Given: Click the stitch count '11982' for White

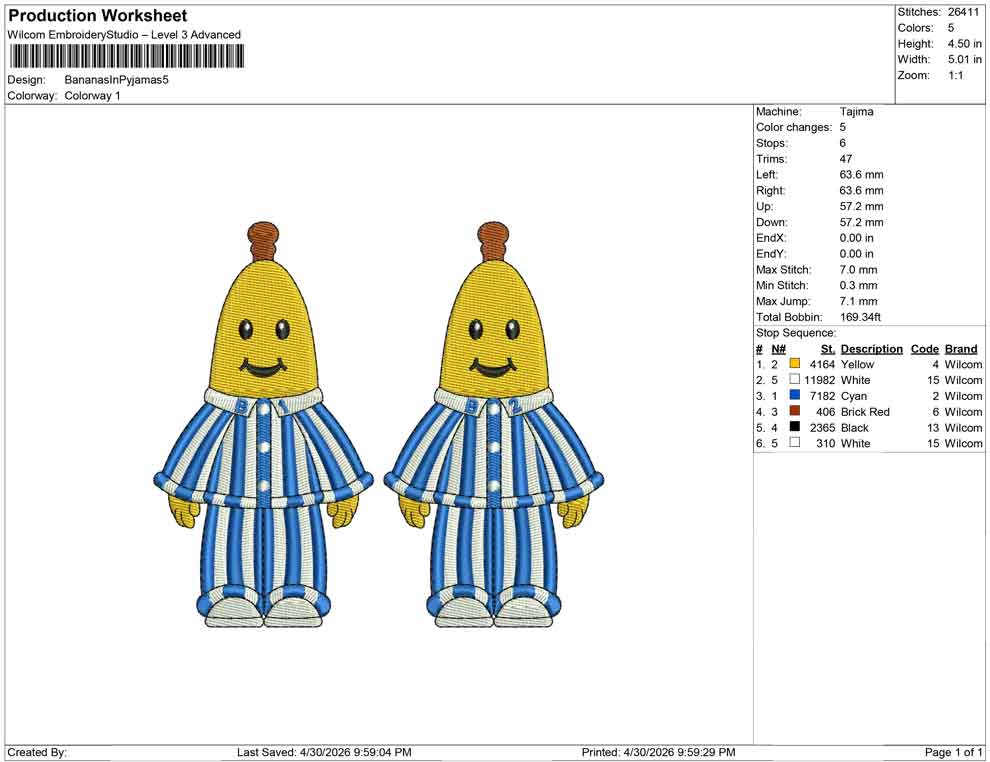Looking at the screenshot, I should pyautogui.click(x=820, y=380).
